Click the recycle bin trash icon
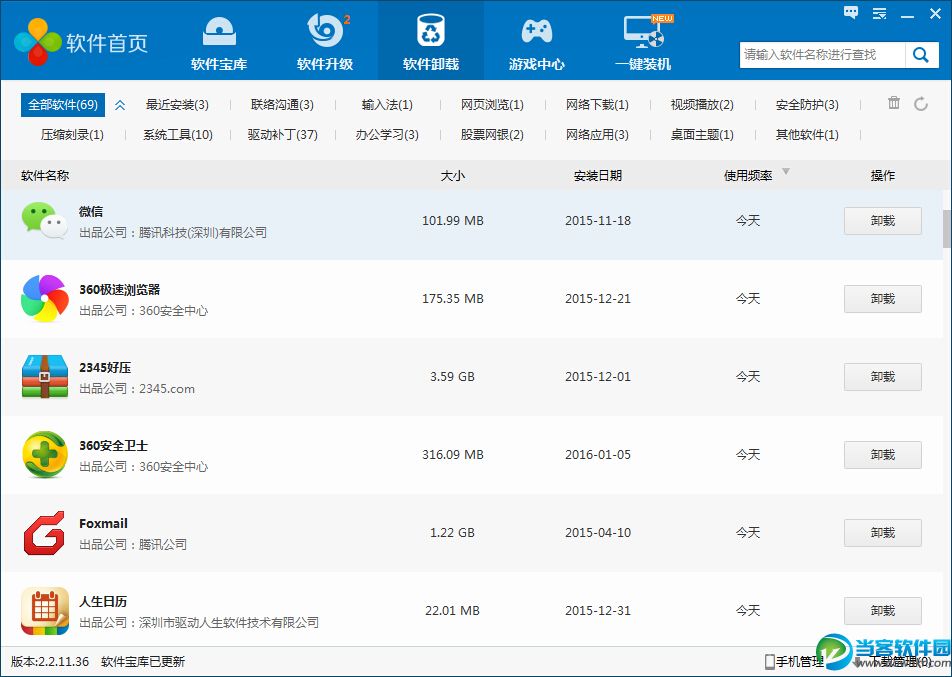The image size is (952, 677). tap(894, 103)
